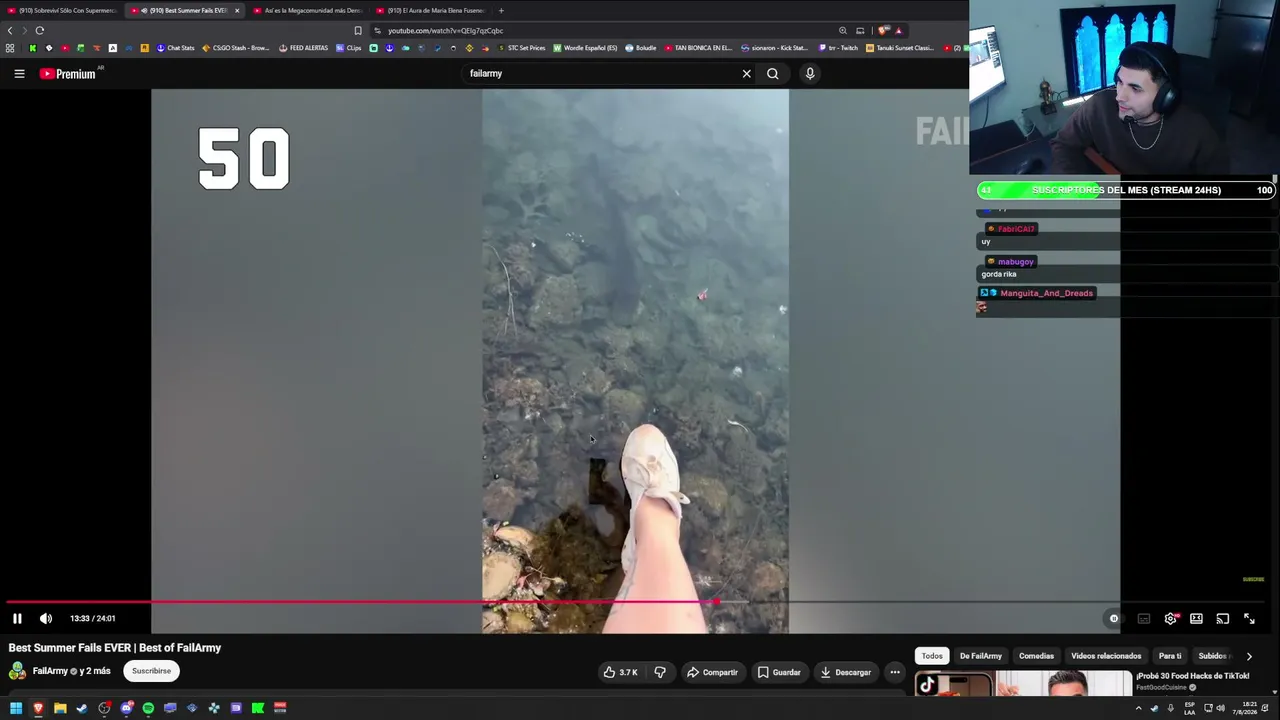Open Tanuki Sunset Classic bookmark
Screen dimensions: 1280x720
(900, 48)
